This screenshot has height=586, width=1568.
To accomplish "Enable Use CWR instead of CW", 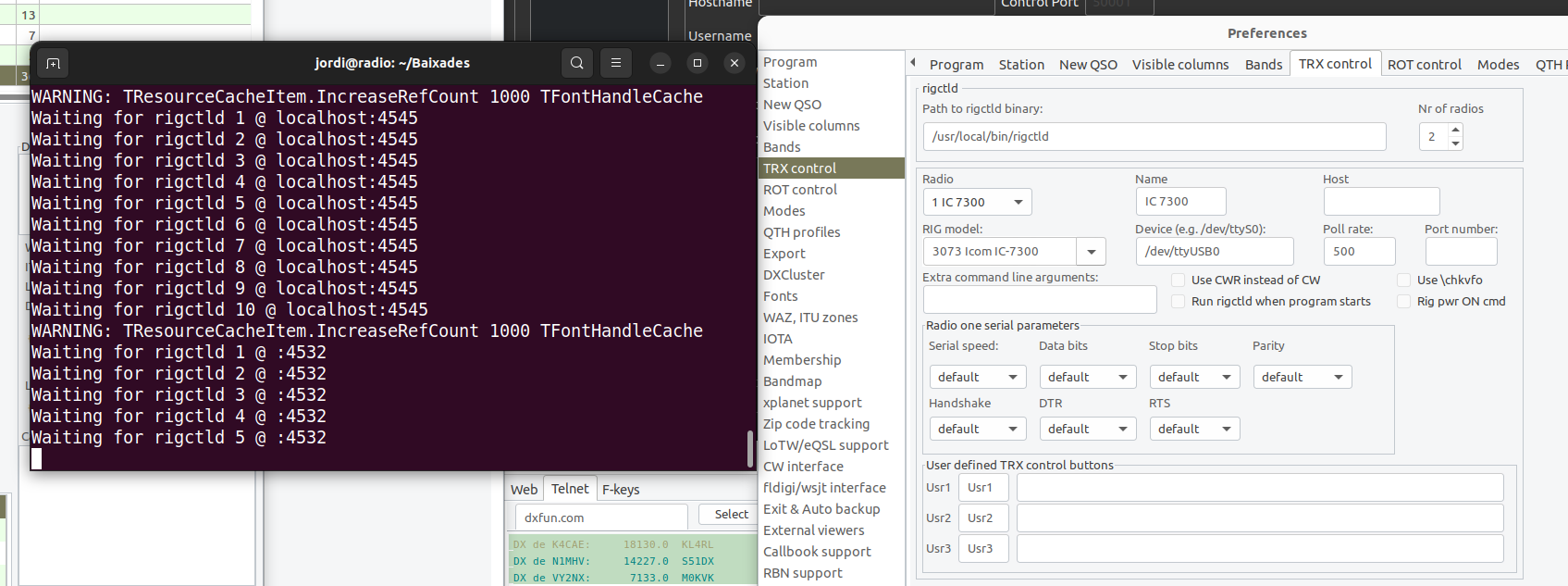I will click(1178, 280).
